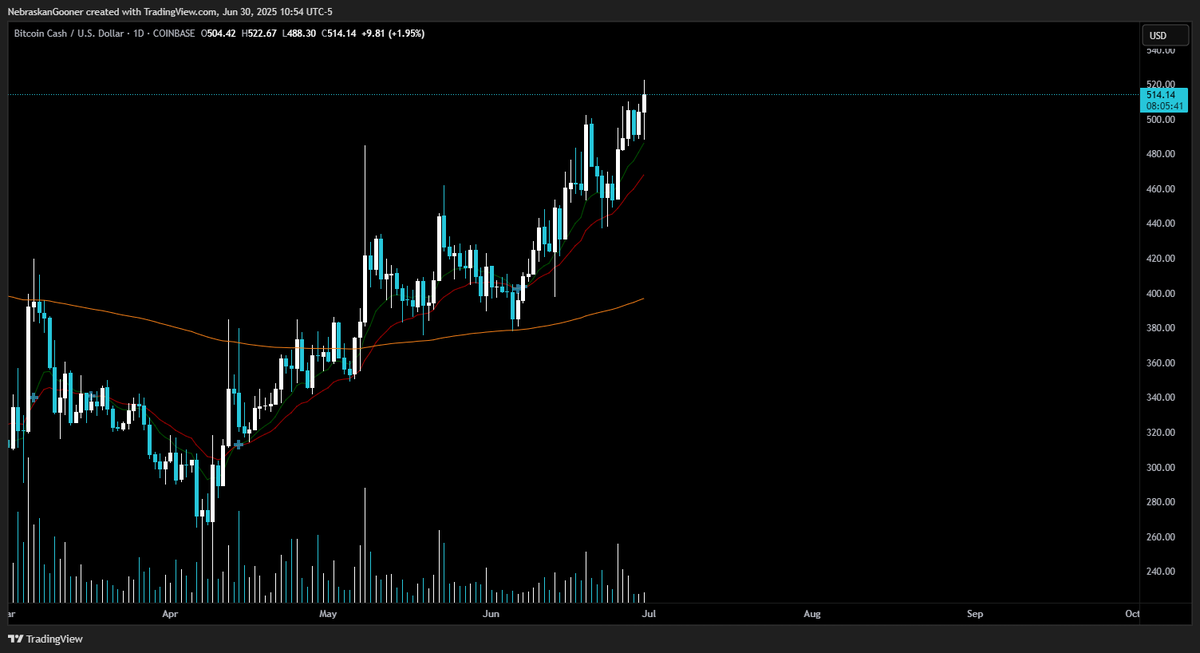Click the TradingView logo at bottom left
The width and height of the screenshot is (1200, 653).
[x=46, y=639]
